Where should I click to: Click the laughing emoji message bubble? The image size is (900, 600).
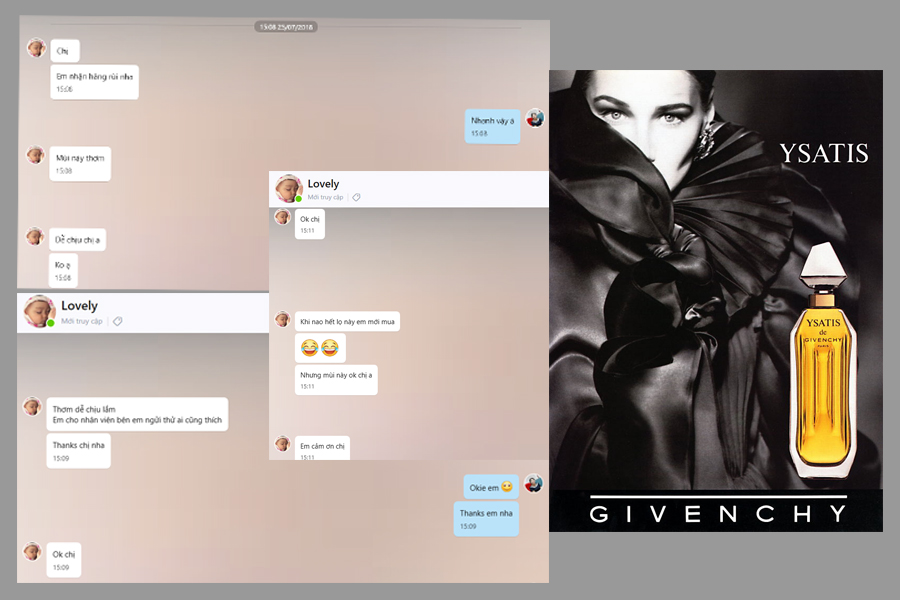click(x=320, y=348)
